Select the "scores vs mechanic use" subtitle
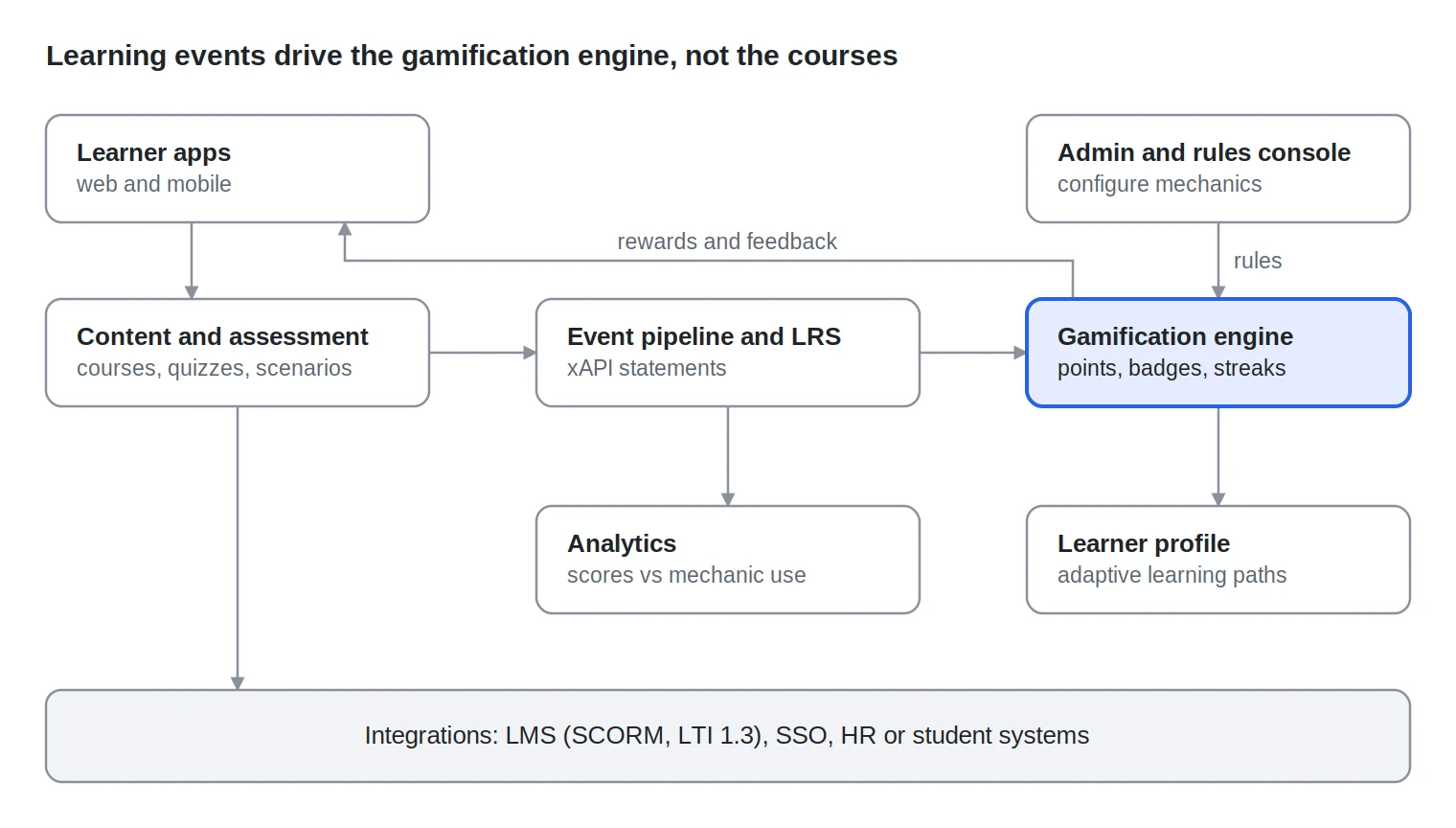 pyautogui.click(x=686, y=575)
